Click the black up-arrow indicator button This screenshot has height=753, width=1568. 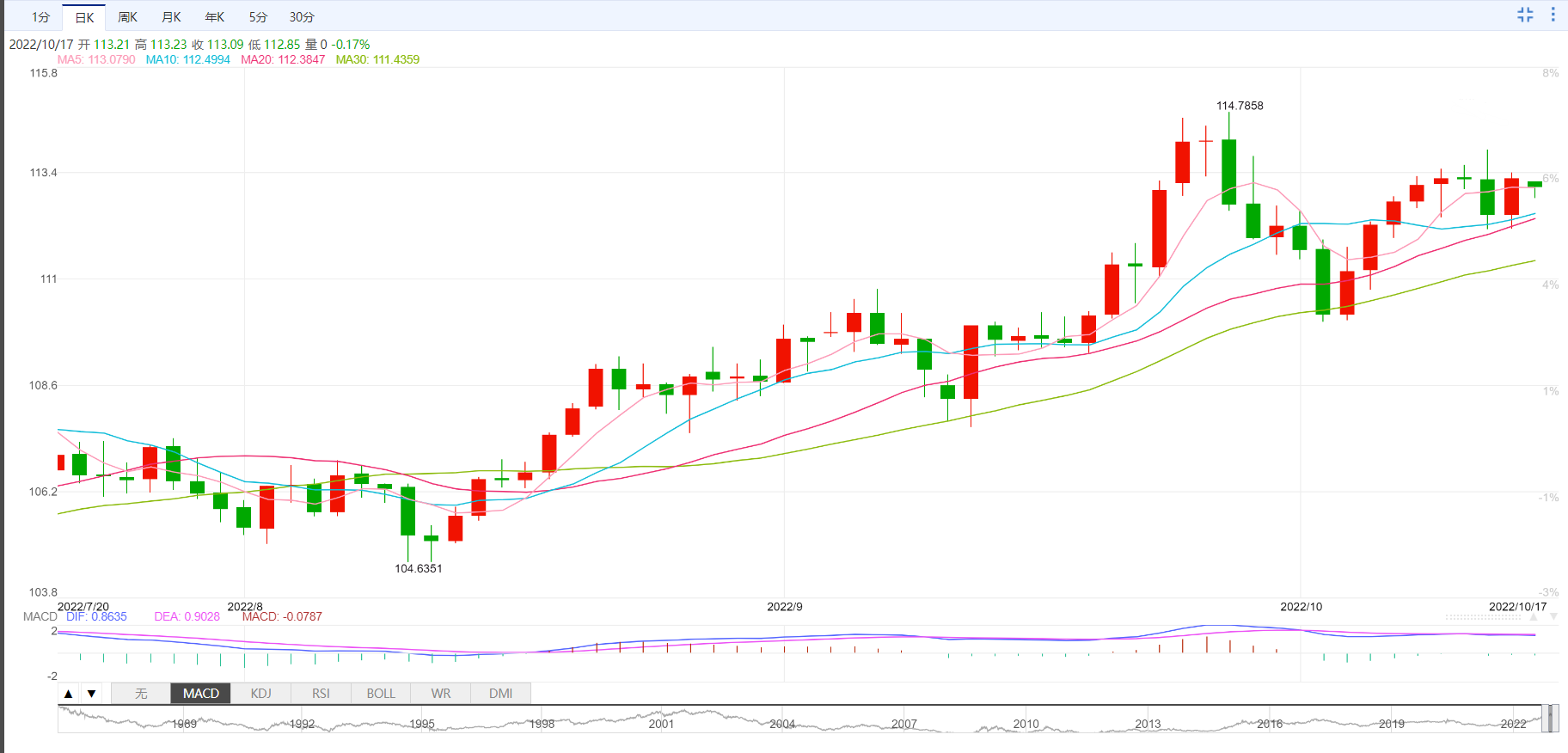pyautogui.click(x=69, y=693)
